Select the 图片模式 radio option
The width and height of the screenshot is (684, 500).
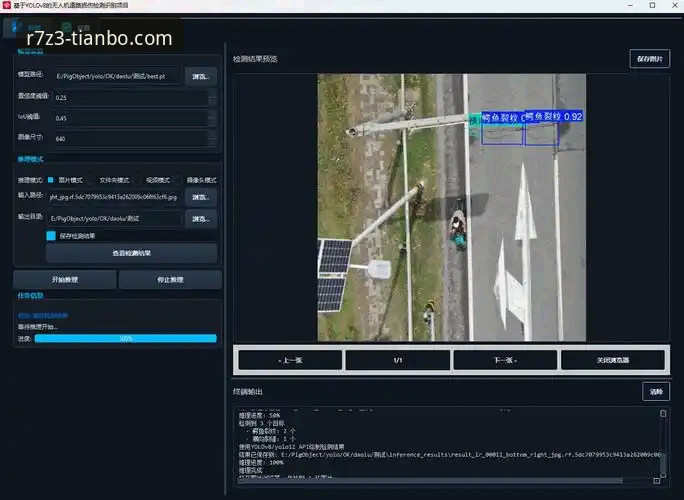(51, 180)
